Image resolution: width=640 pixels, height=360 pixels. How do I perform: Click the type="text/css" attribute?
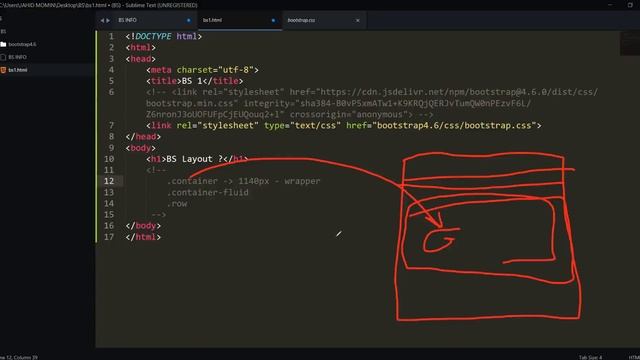302,125
